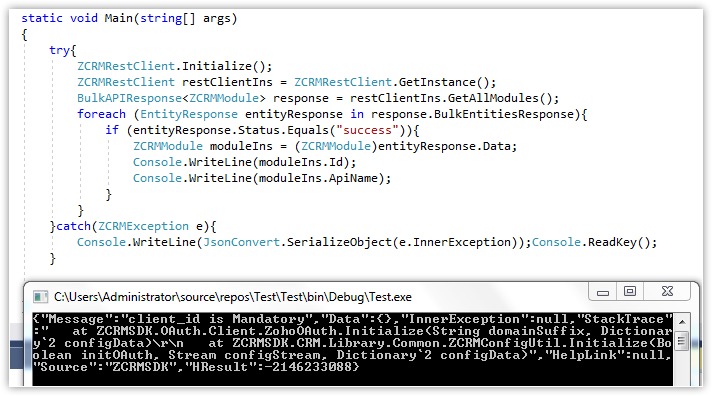Click 'restClientIns' variable declaration
The image size is (712, 396).
point(227,82)
